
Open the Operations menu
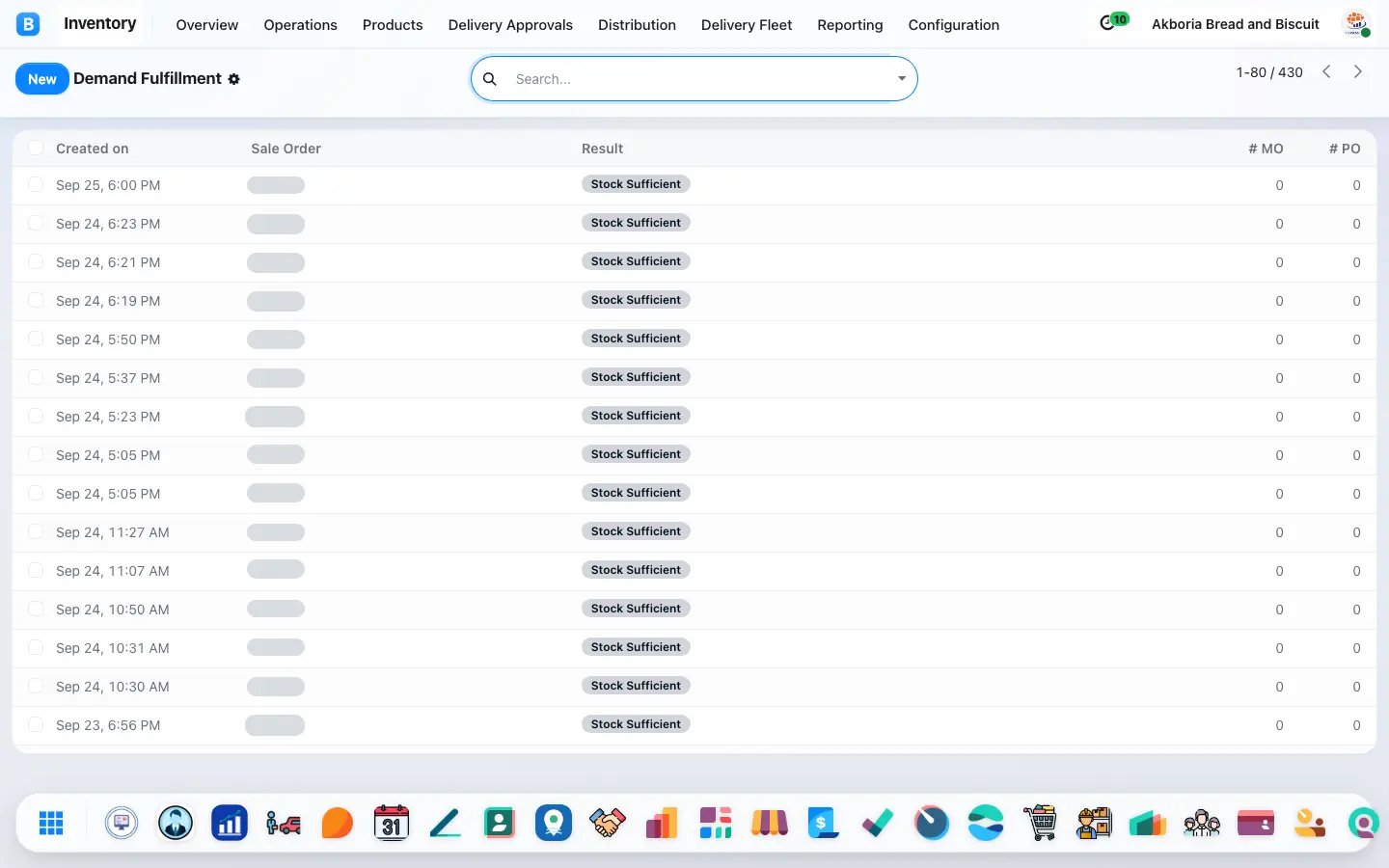point(300,25)
